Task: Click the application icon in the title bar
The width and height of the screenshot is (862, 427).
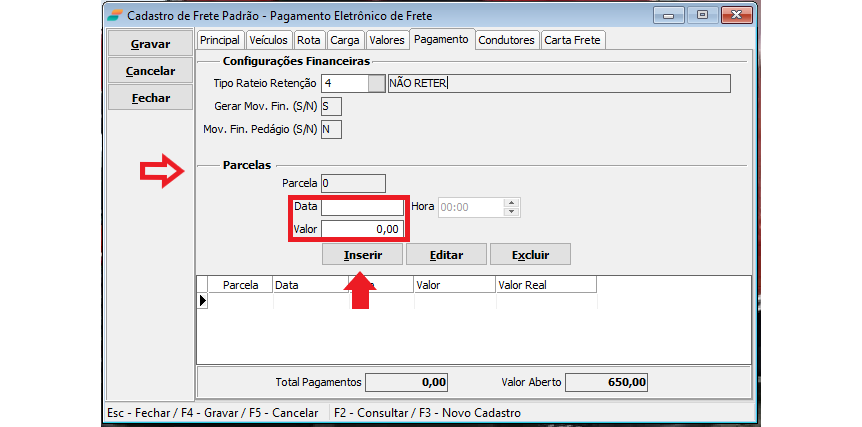Action: pyautogui.click(x=116, y=16)
